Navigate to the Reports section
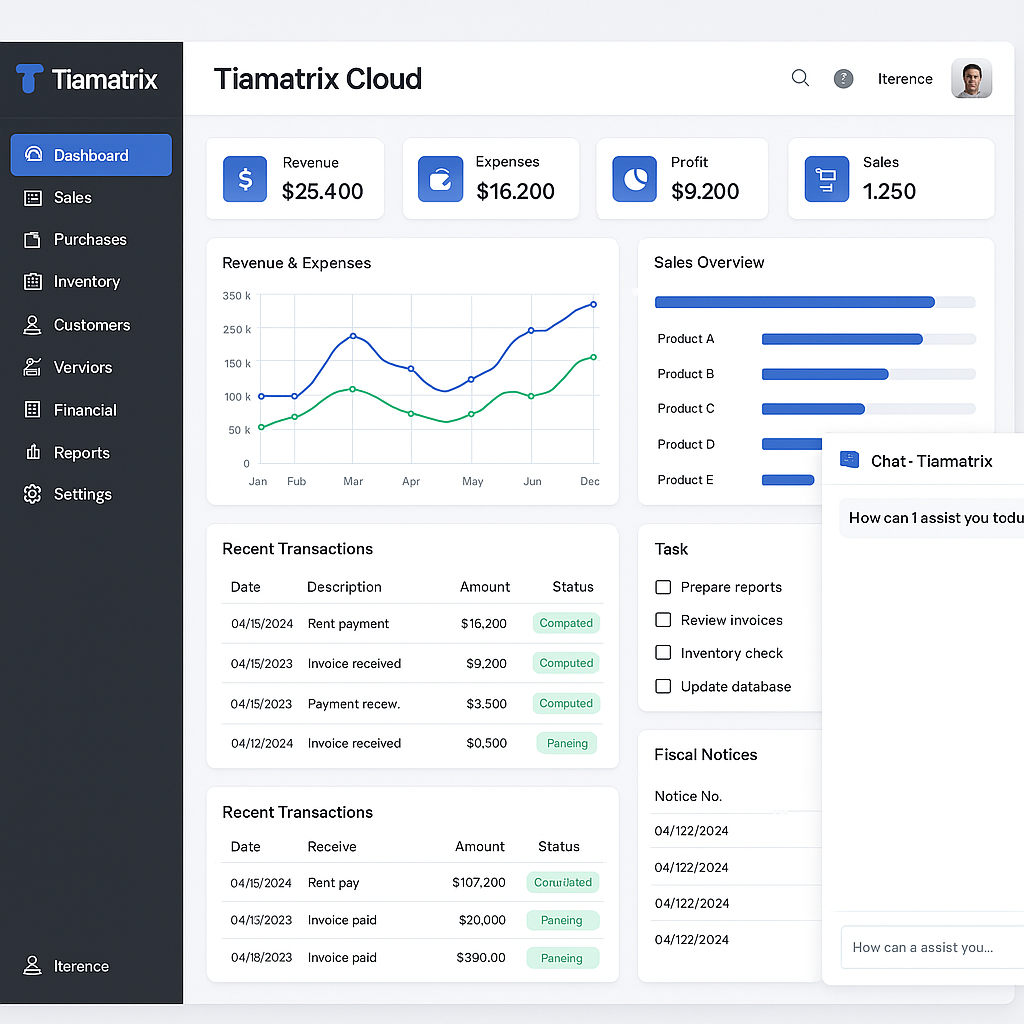The width and height of the screenshot is (1024, 1024). [81, 453]
